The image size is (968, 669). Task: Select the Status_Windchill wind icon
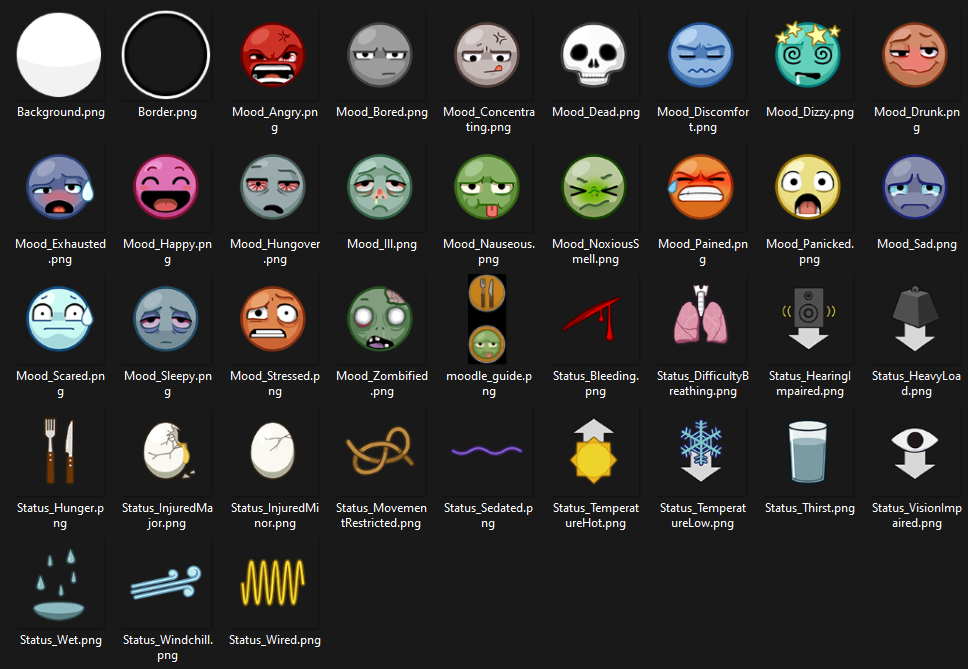click(x=166, y=583)
